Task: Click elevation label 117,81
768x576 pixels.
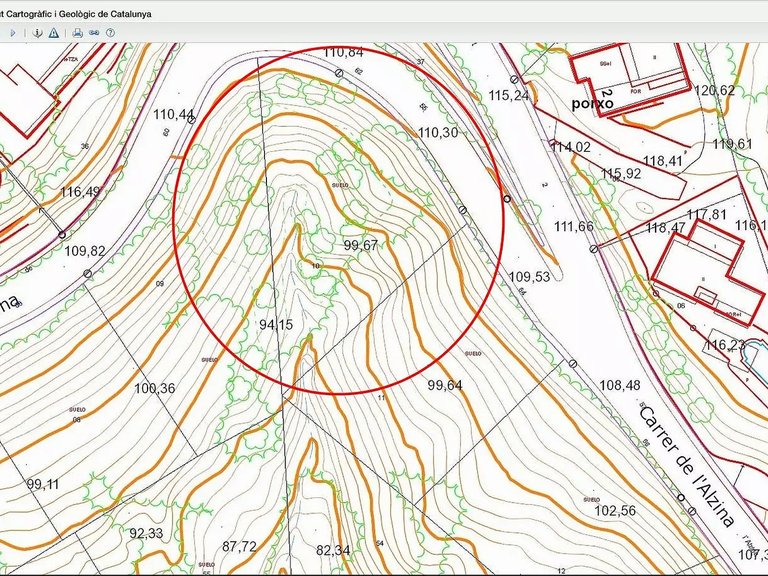Action: (706, 215)
